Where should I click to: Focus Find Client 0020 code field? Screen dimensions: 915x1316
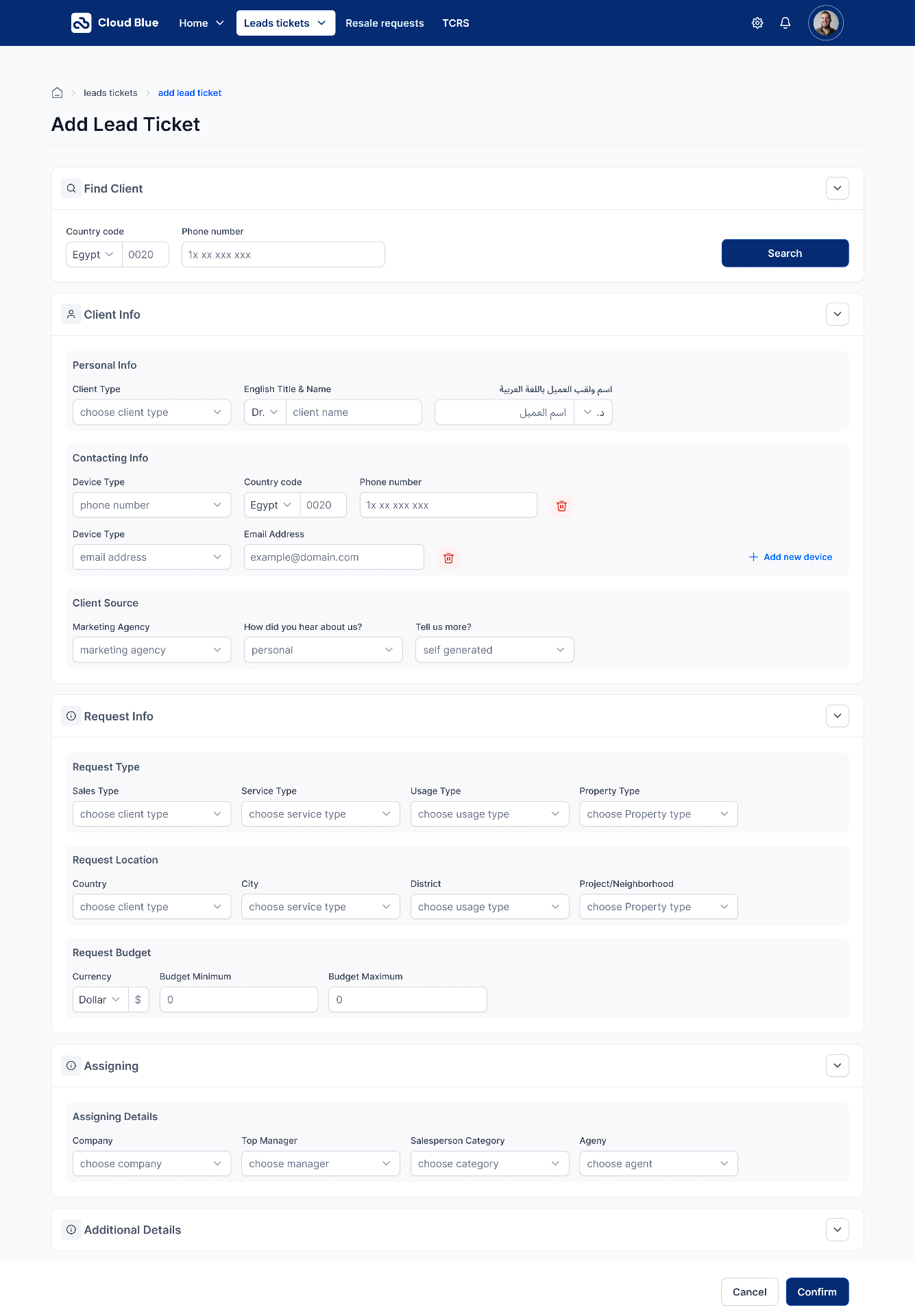click(145, 254)
